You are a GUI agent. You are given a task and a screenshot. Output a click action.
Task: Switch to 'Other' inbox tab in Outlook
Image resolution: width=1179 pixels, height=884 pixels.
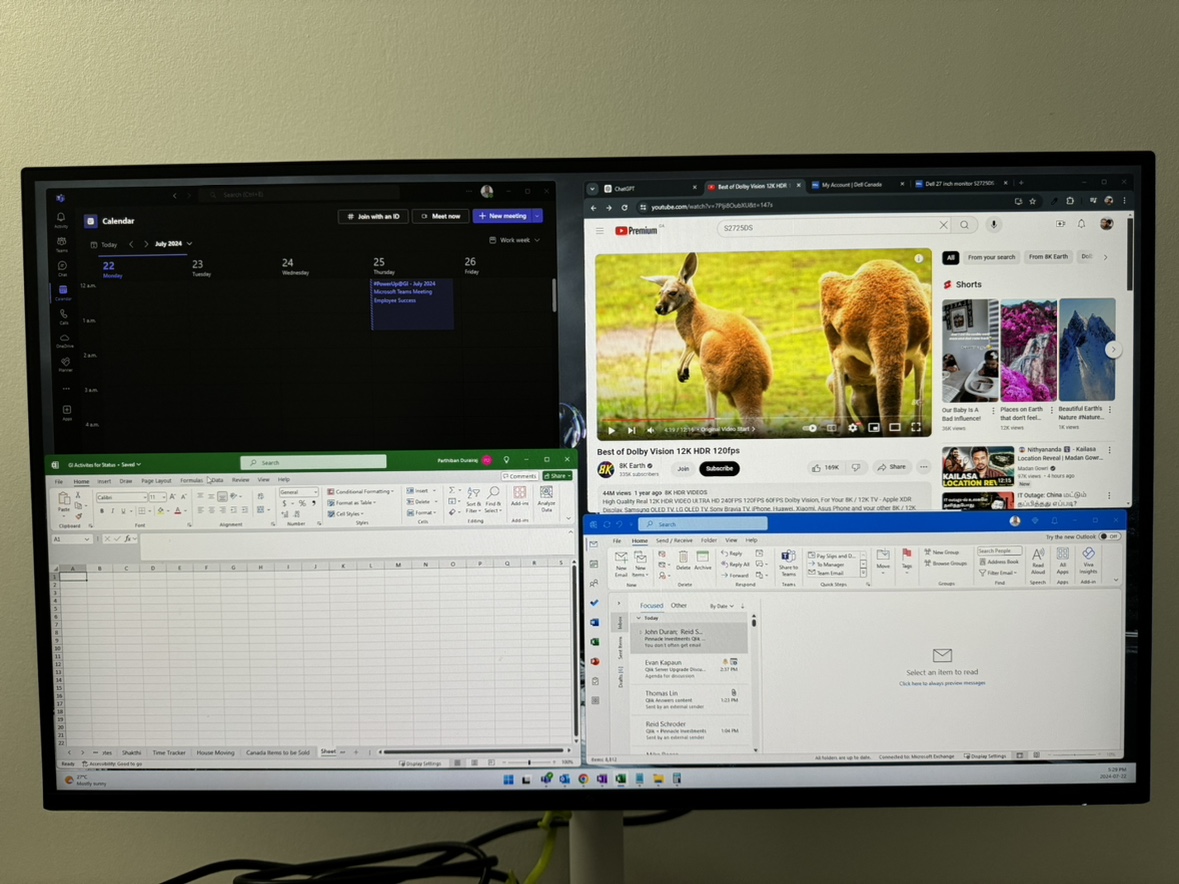679,605
